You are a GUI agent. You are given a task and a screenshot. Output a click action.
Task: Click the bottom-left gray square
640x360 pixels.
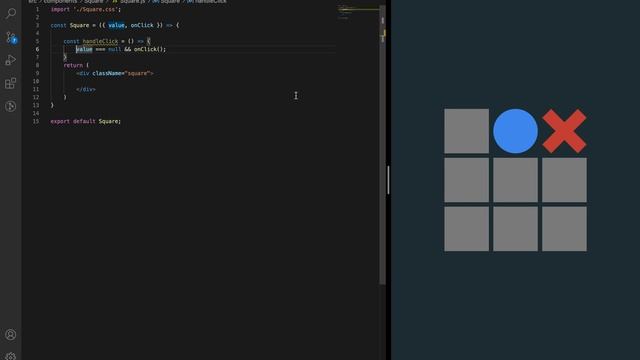click(466, 229)
